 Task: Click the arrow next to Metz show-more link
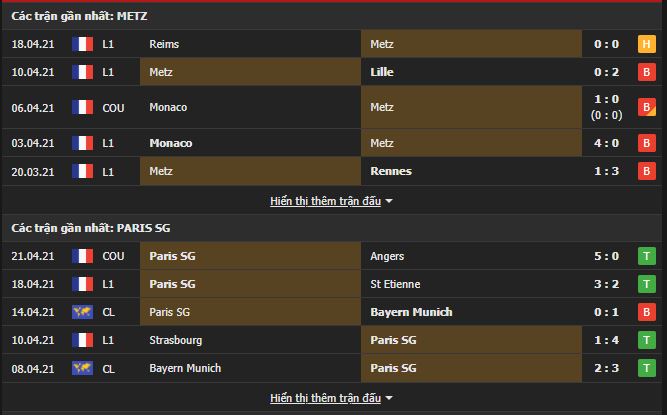coord(389,201)
